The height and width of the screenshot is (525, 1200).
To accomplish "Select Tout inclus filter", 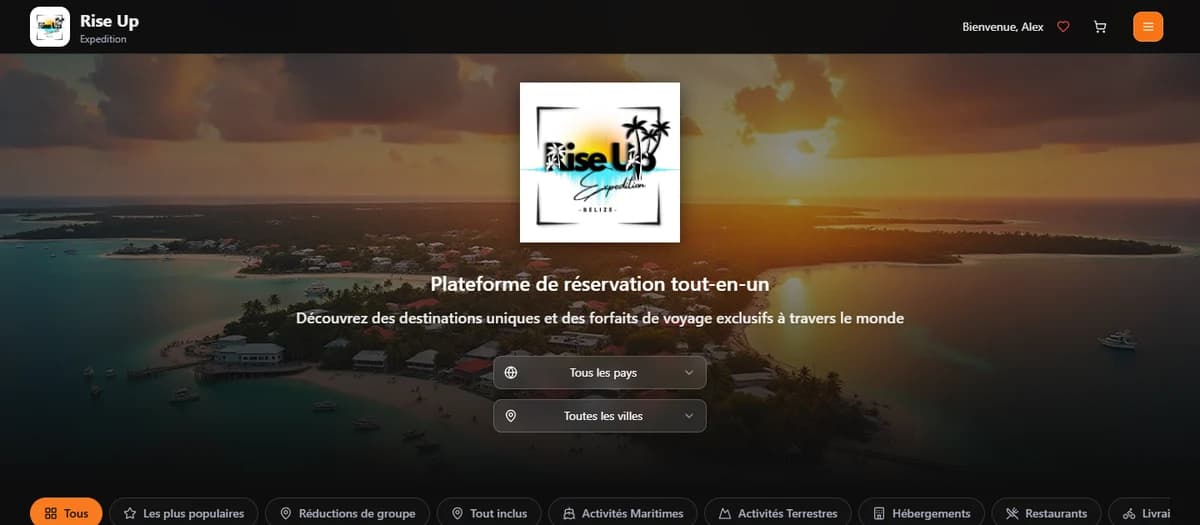I will click(489, 513).
